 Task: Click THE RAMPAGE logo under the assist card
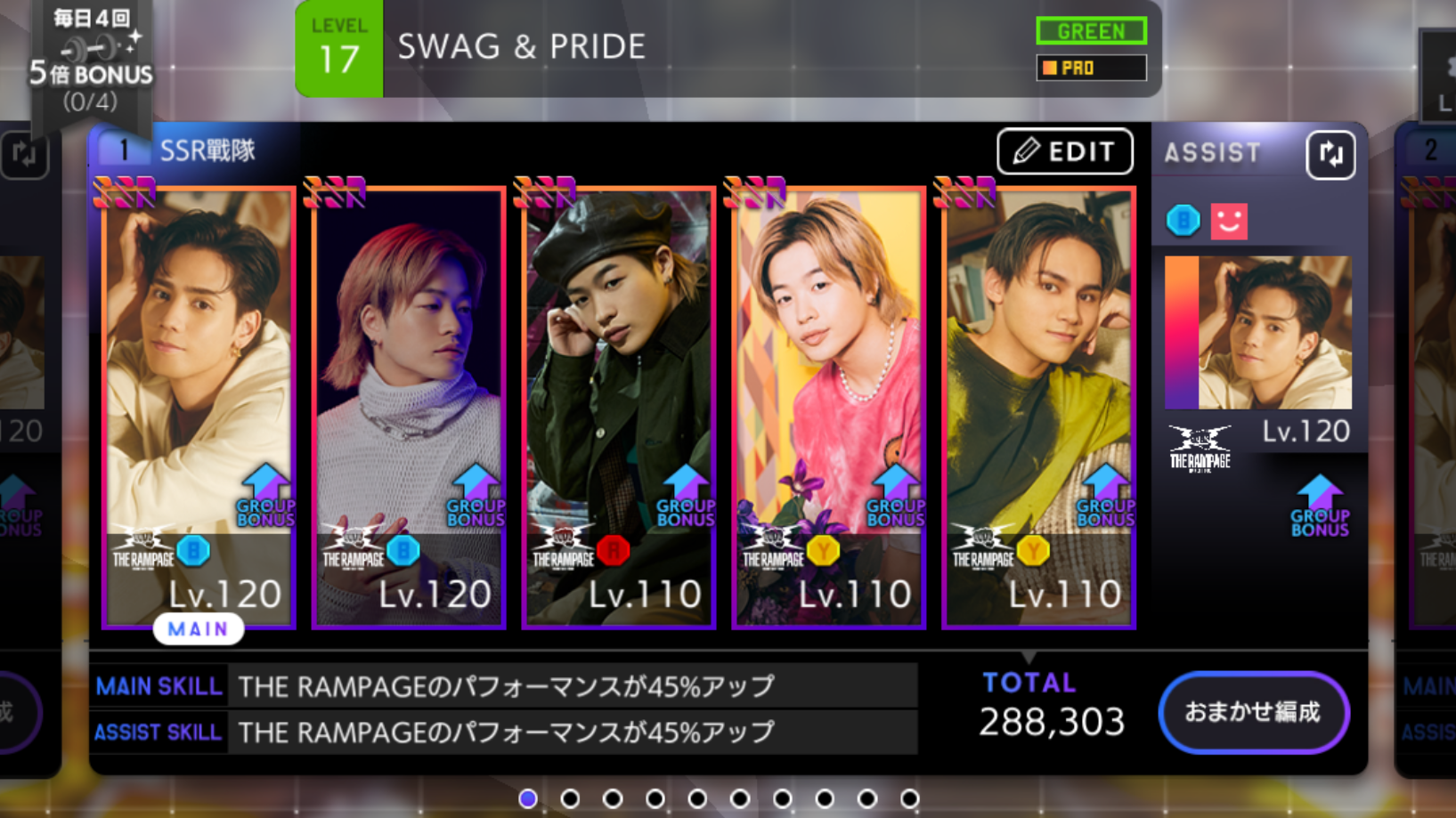pos(1200,448)
